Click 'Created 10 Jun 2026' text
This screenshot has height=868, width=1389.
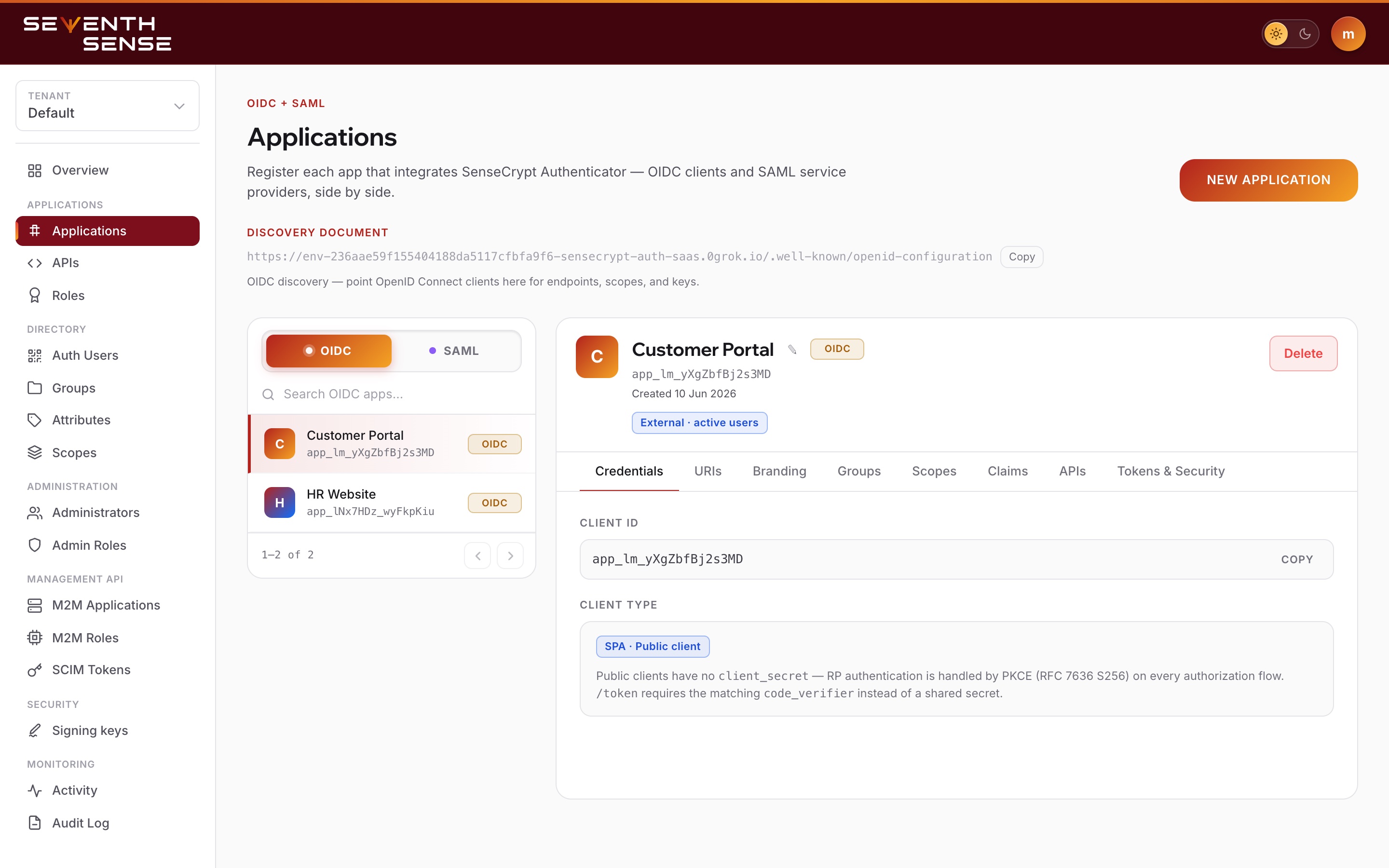(x=683, y=394)
